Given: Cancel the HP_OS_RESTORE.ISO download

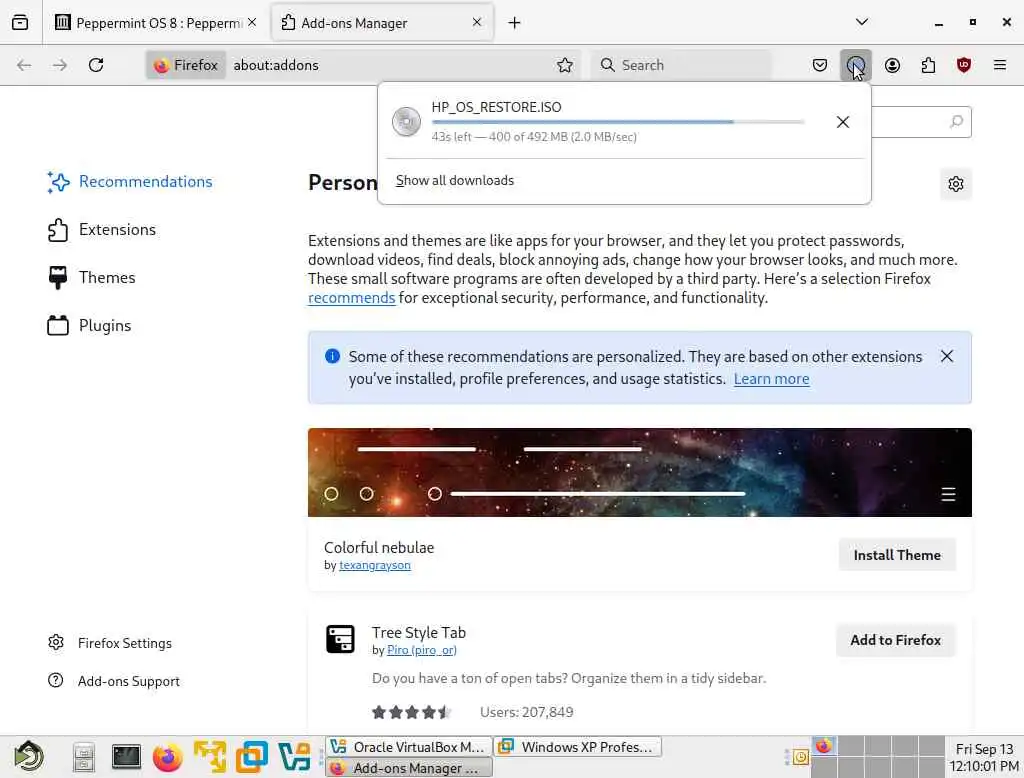Looking at the screenshot, I should pos(842,122).
